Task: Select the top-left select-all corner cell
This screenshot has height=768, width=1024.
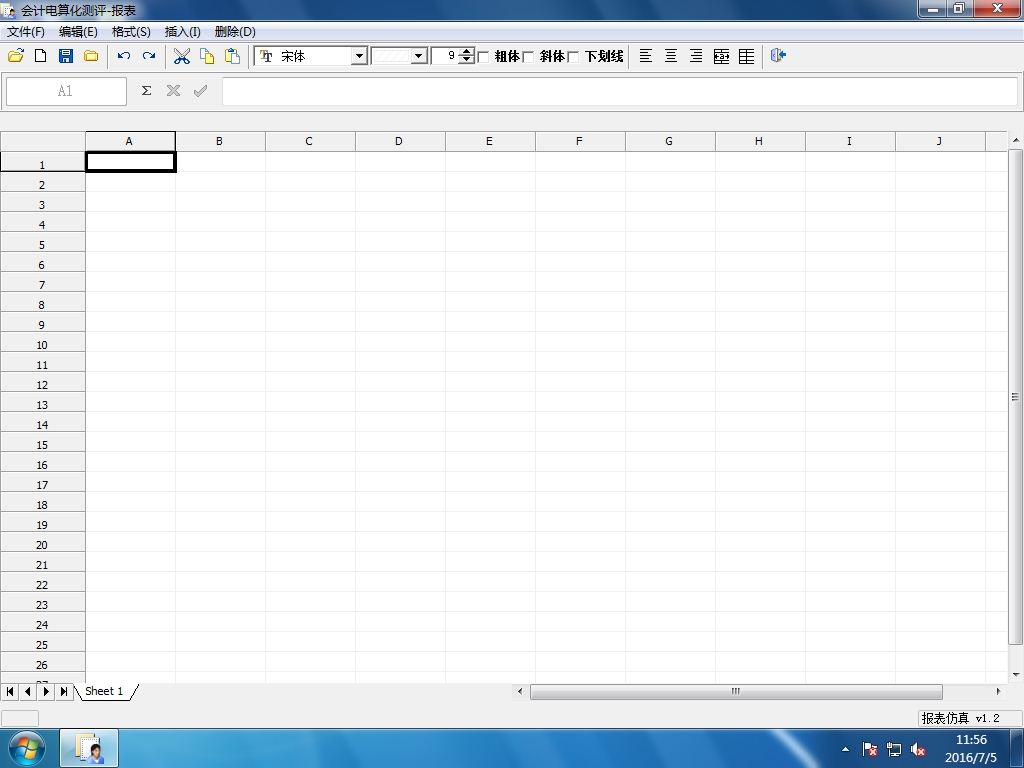Action: point(43,141)
